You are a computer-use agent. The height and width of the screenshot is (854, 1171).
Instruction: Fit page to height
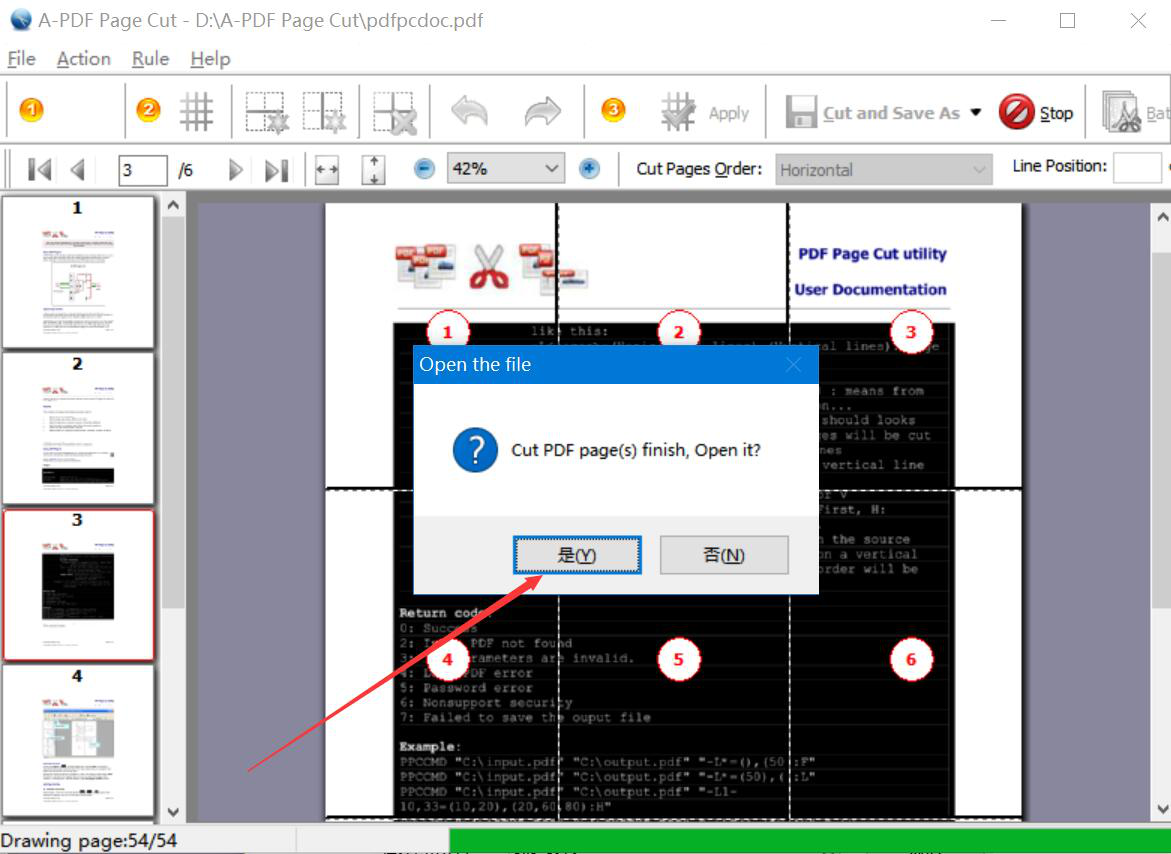pyautogui.click(x=373, y=169)
